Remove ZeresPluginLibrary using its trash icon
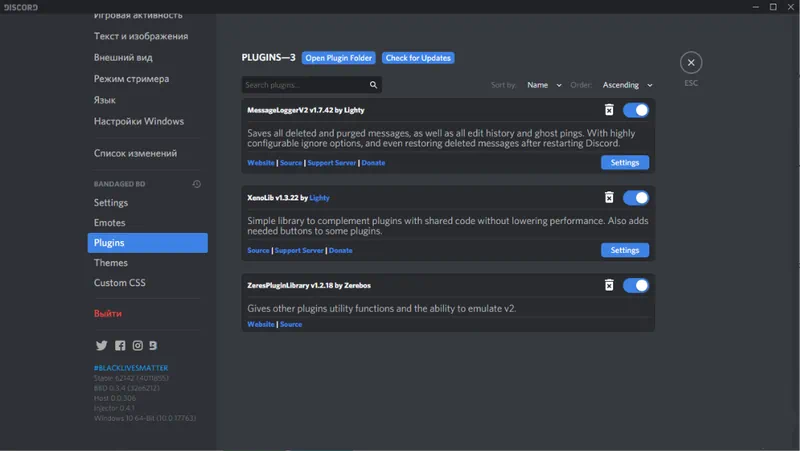 click(608, 285)
